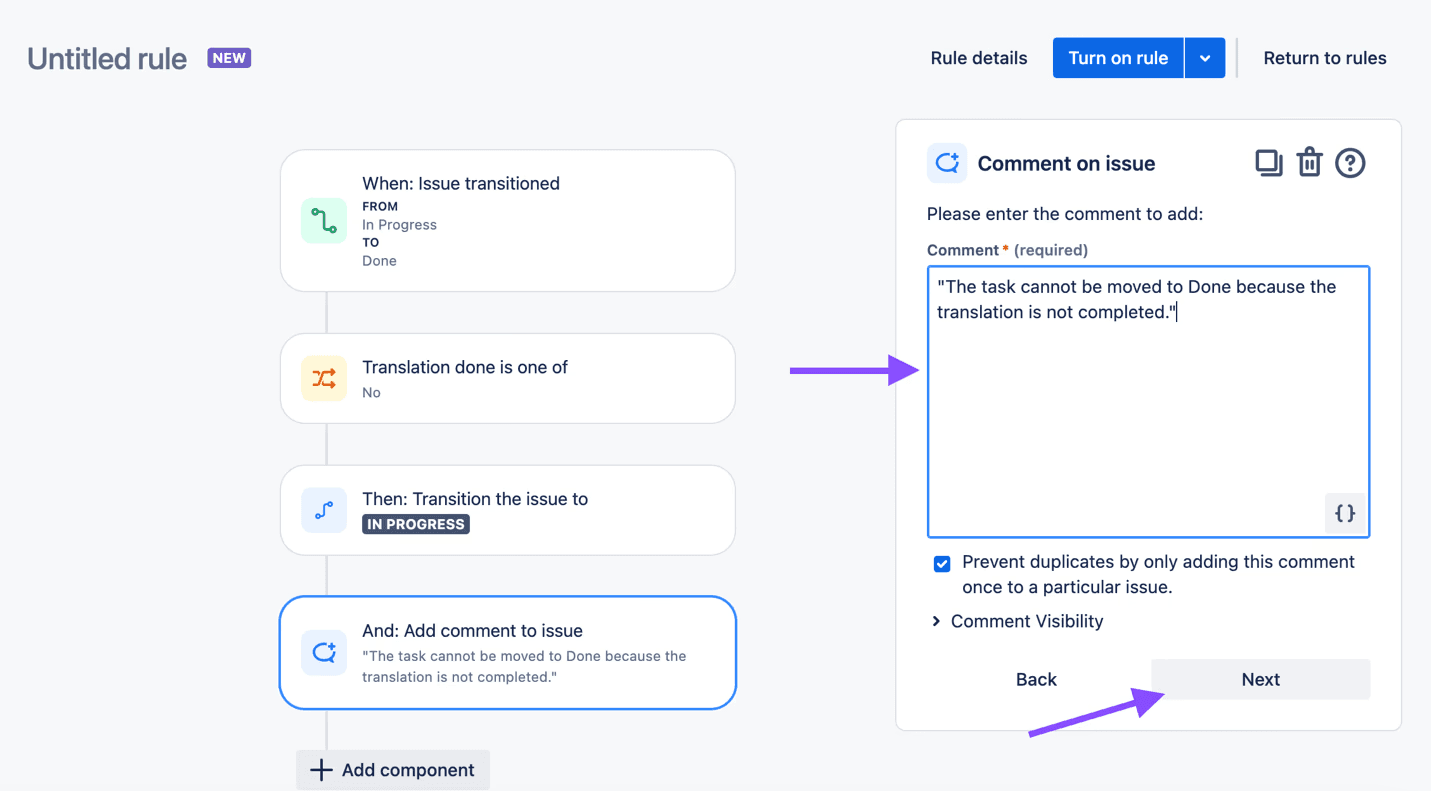1431x791 pixels.
Task: Duplicate the Comment on issue component
Action: coord(1268,162)
